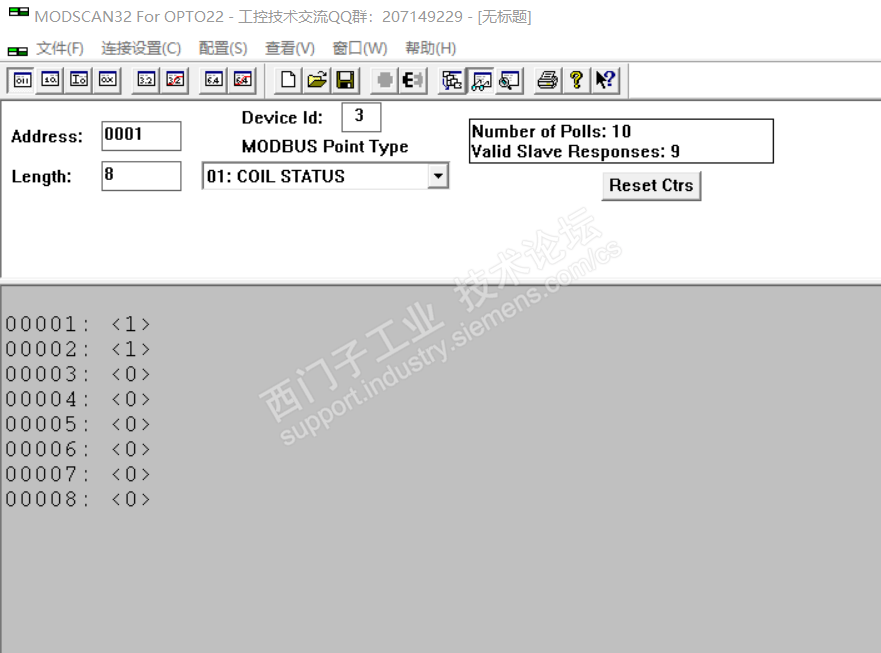The height and width of the screenshot is (653, 881).
Task: Select coil row 00005 value
Action: [x=131, y=424]
